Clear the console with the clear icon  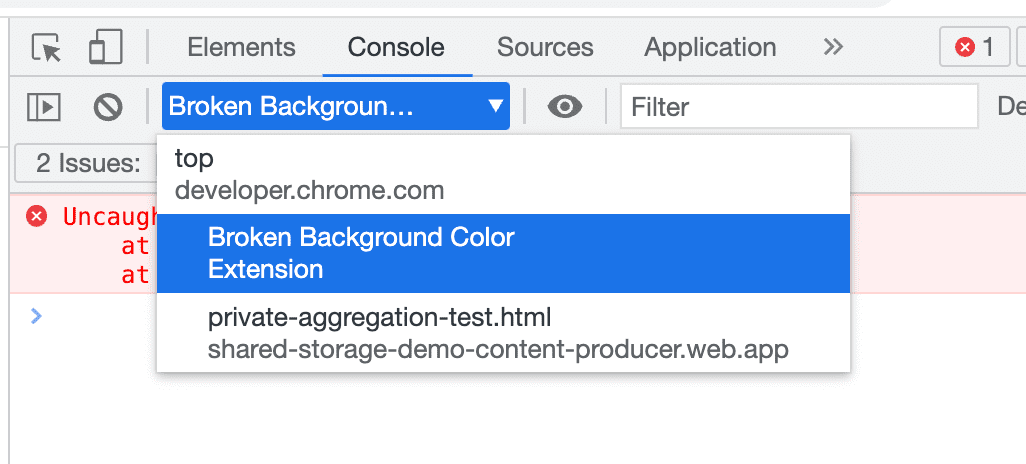coord(108,107)
